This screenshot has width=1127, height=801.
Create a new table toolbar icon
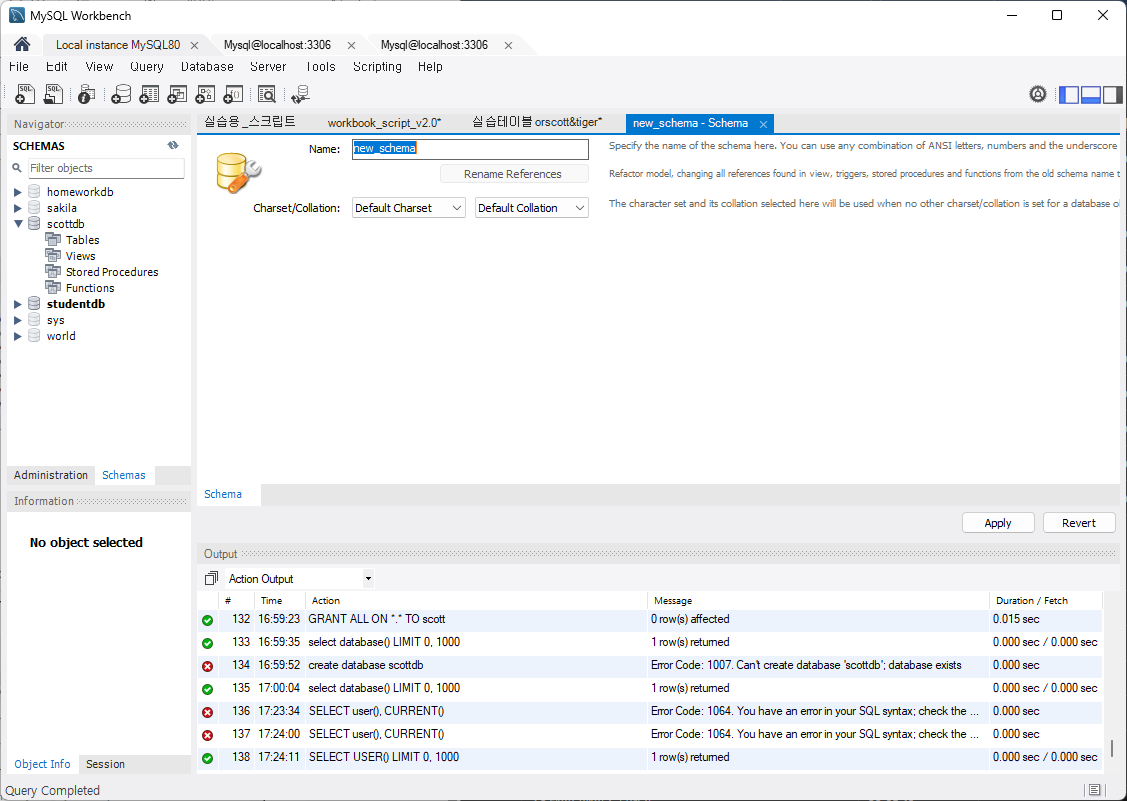point(149,94)
